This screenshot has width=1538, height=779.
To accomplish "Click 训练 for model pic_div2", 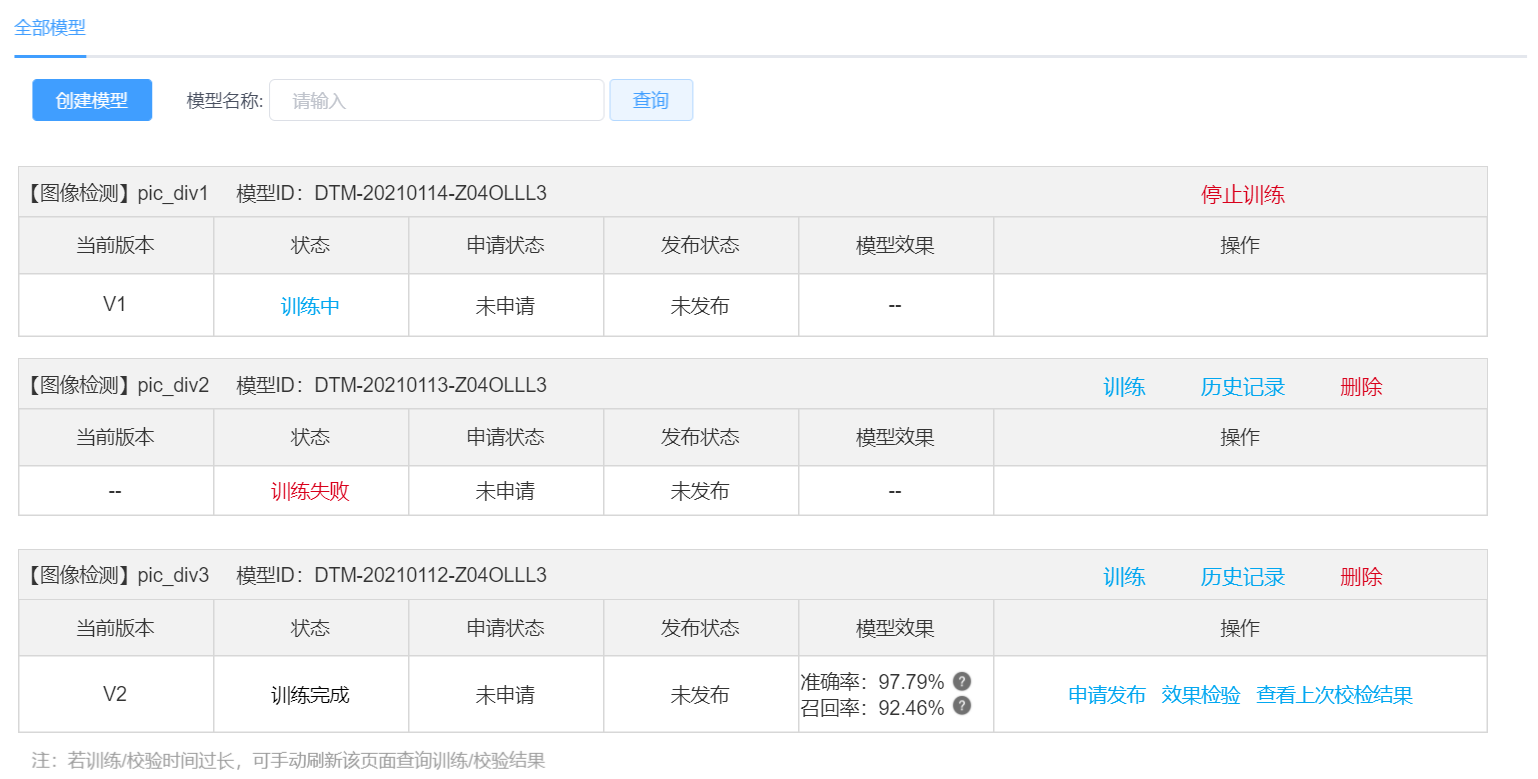I will point(1124,387).
